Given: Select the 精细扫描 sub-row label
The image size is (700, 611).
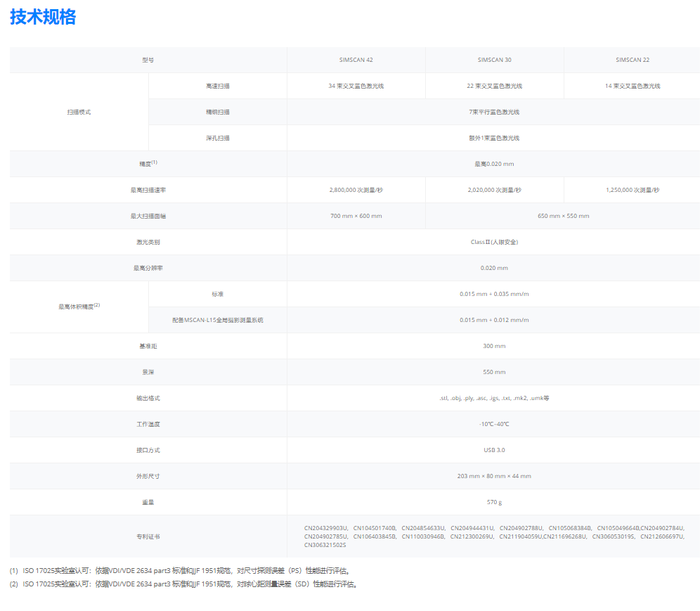Looking at the screenshot, I should click(x=217, y=112).
